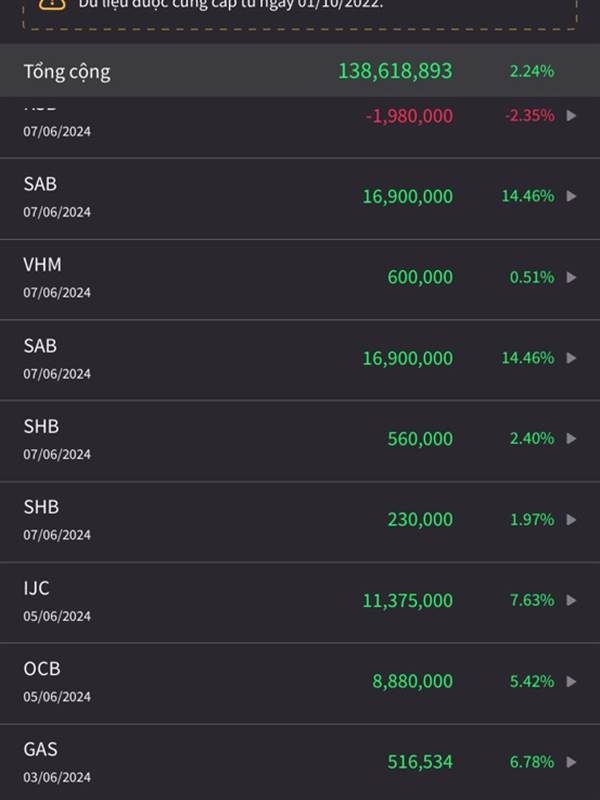Tap the 11,375,000 profit for IJC
The image size is (600, 800).
point(408,601)
